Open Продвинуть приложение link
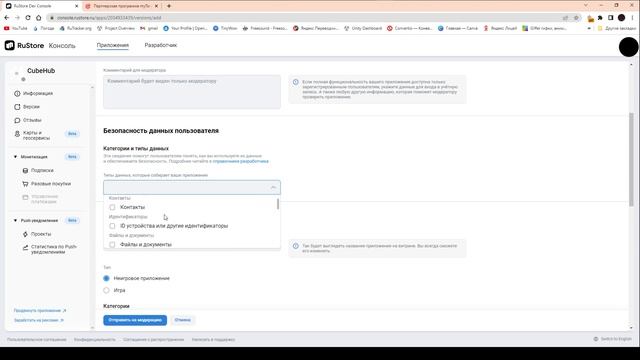This screenshot has height=360, width=640. 40,311
